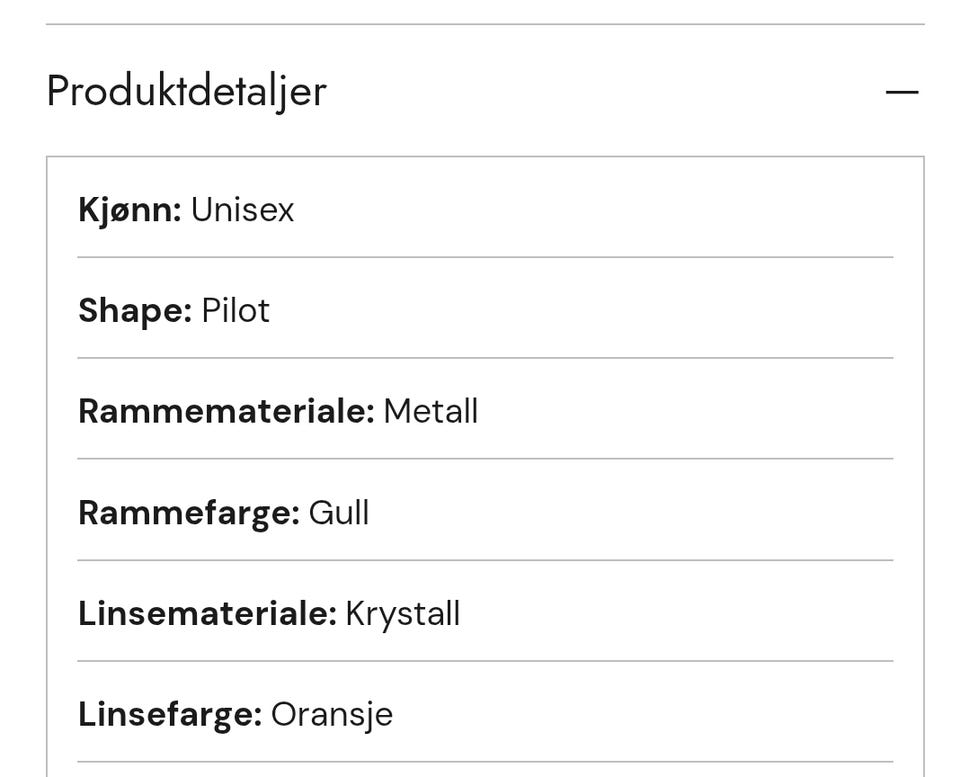Click the Linsefarge label
Screen dimensions: 960x777
point(170,714)
